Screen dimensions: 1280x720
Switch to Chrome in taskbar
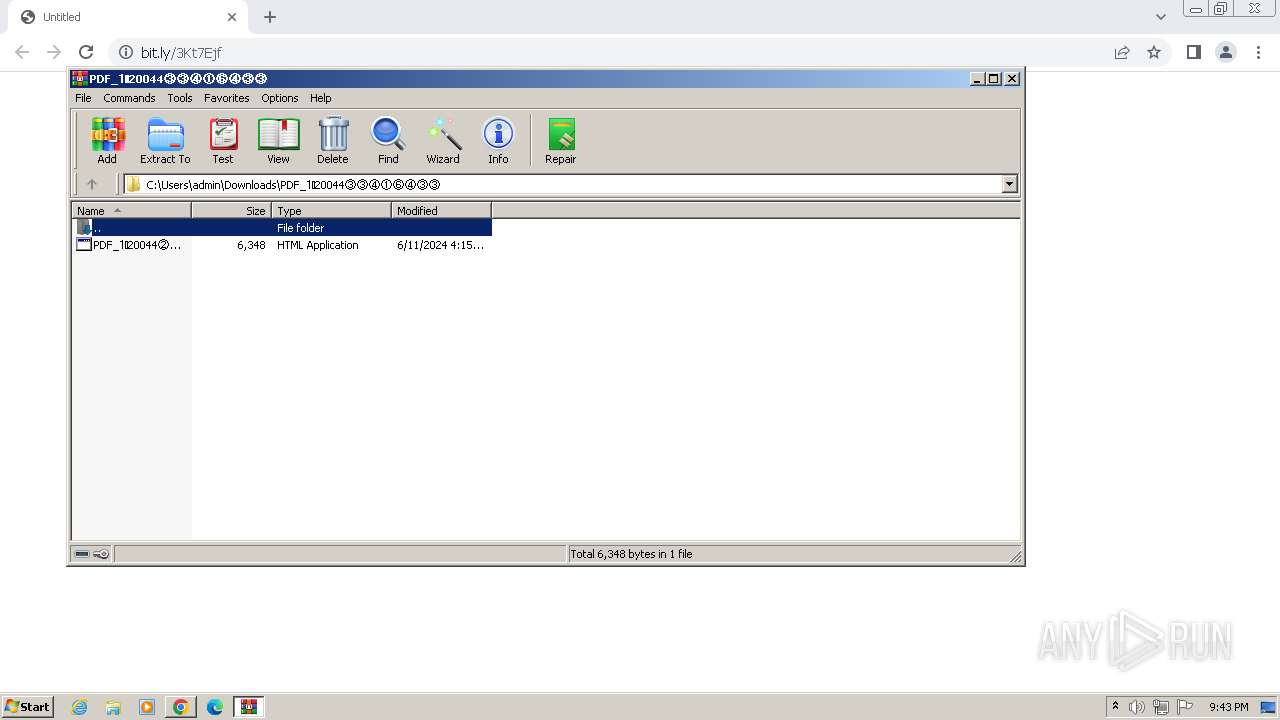click(181, 707)
